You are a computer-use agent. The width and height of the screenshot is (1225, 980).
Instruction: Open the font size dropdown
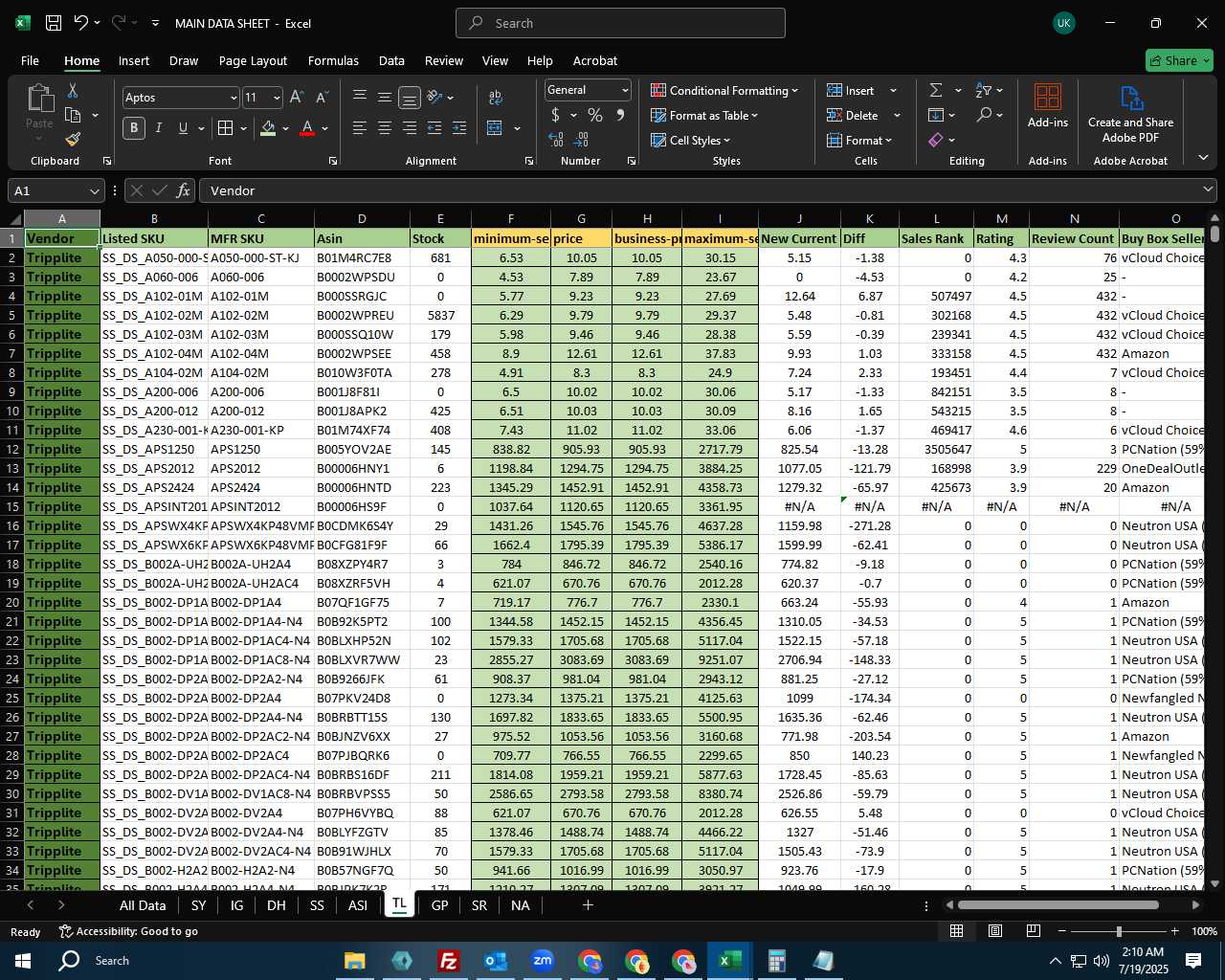pos(277,98)
